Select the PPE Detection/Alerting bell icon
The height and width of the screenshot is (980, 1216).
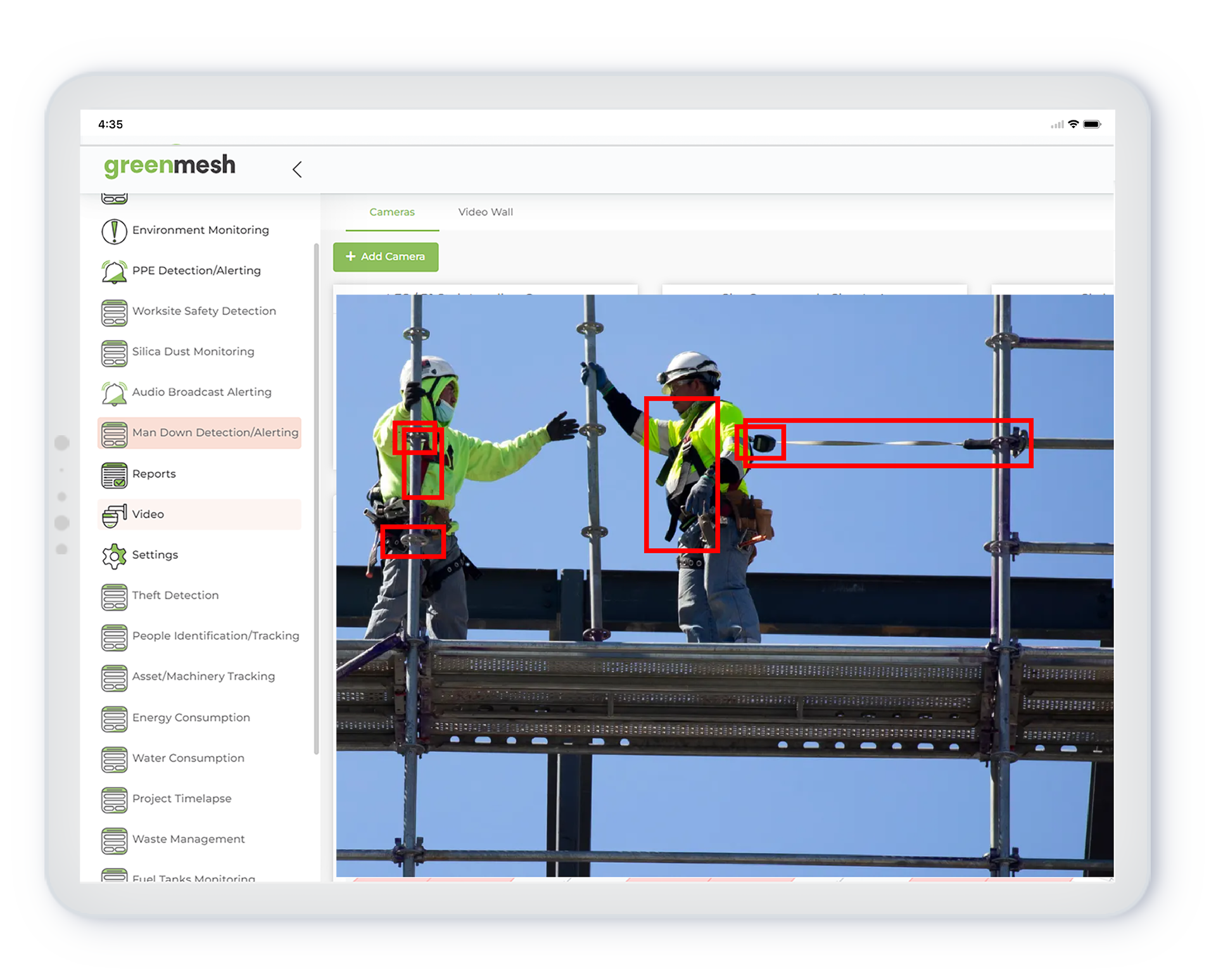[114, 270]
